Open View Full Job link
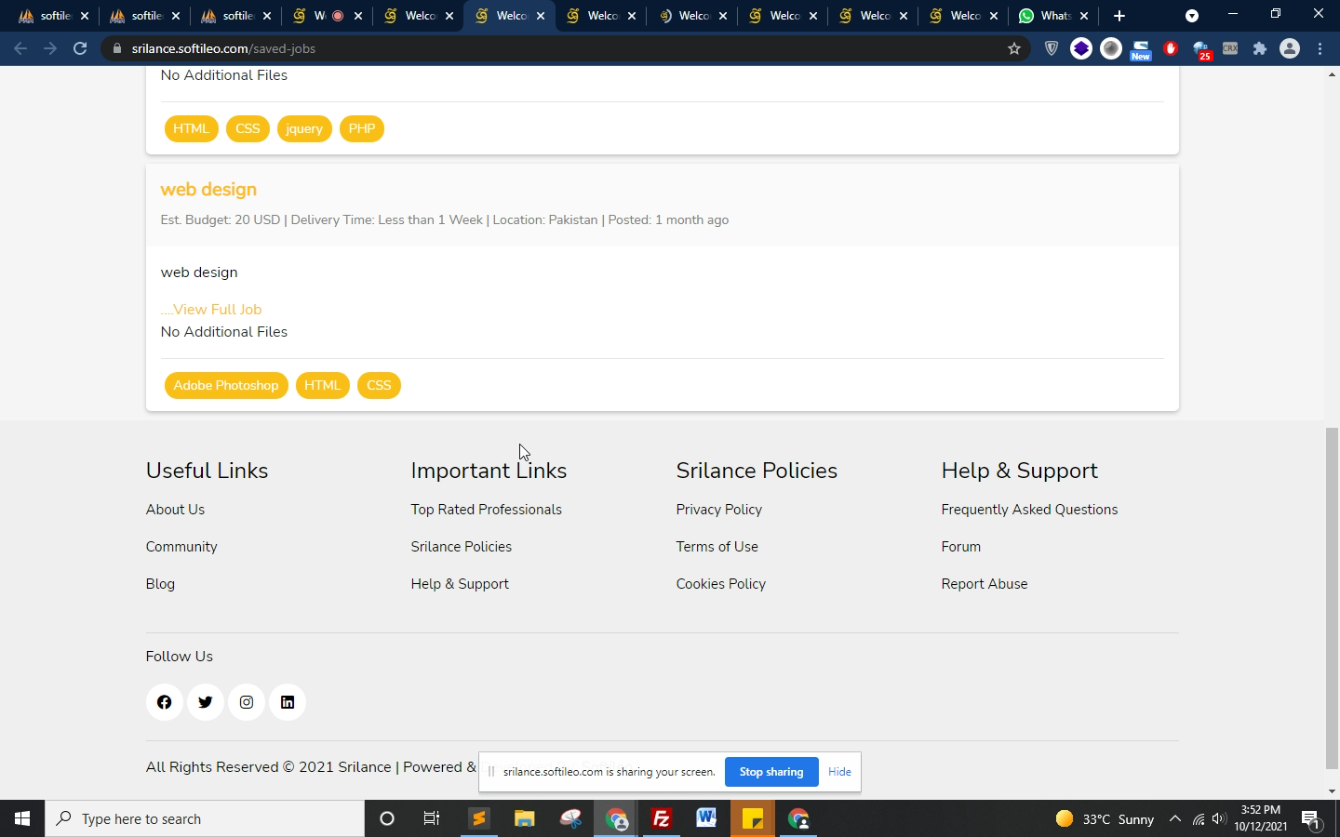Screen dimensions: 1340x837 [211, 309]
